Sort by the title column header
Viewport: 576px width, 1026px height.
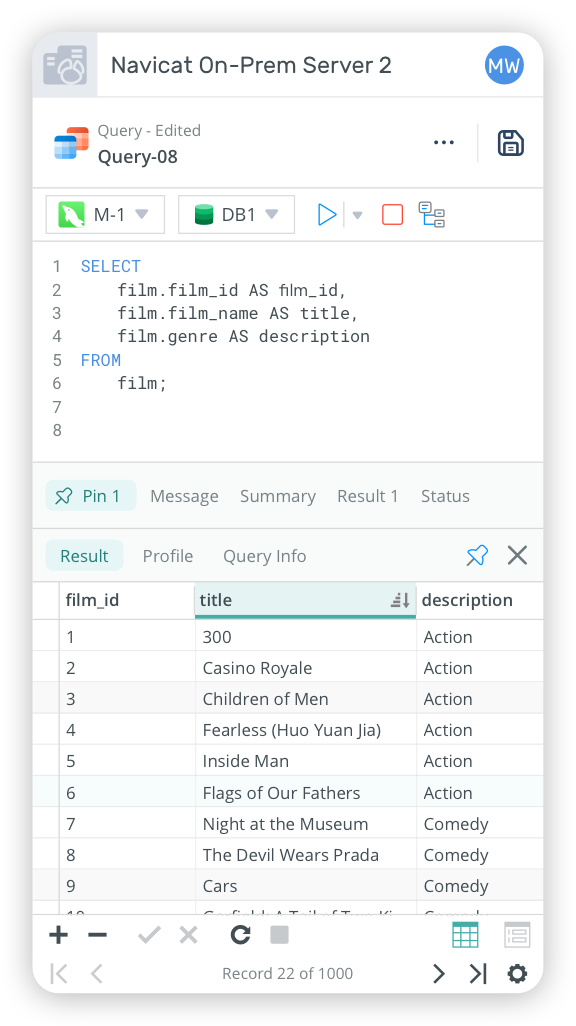[x=305, y=600]
